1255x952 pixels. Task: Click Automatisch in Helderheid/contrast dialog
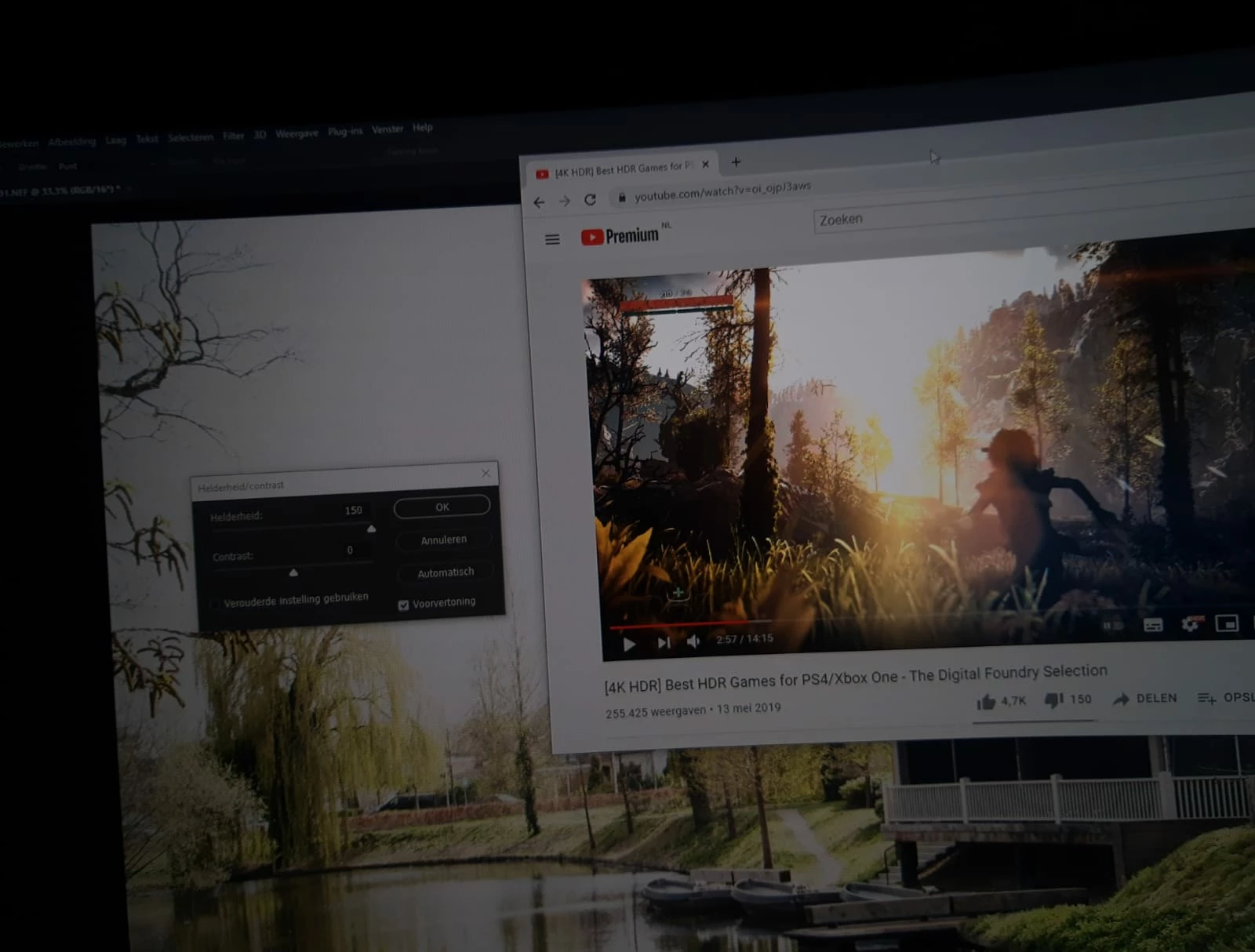[445, 572]
